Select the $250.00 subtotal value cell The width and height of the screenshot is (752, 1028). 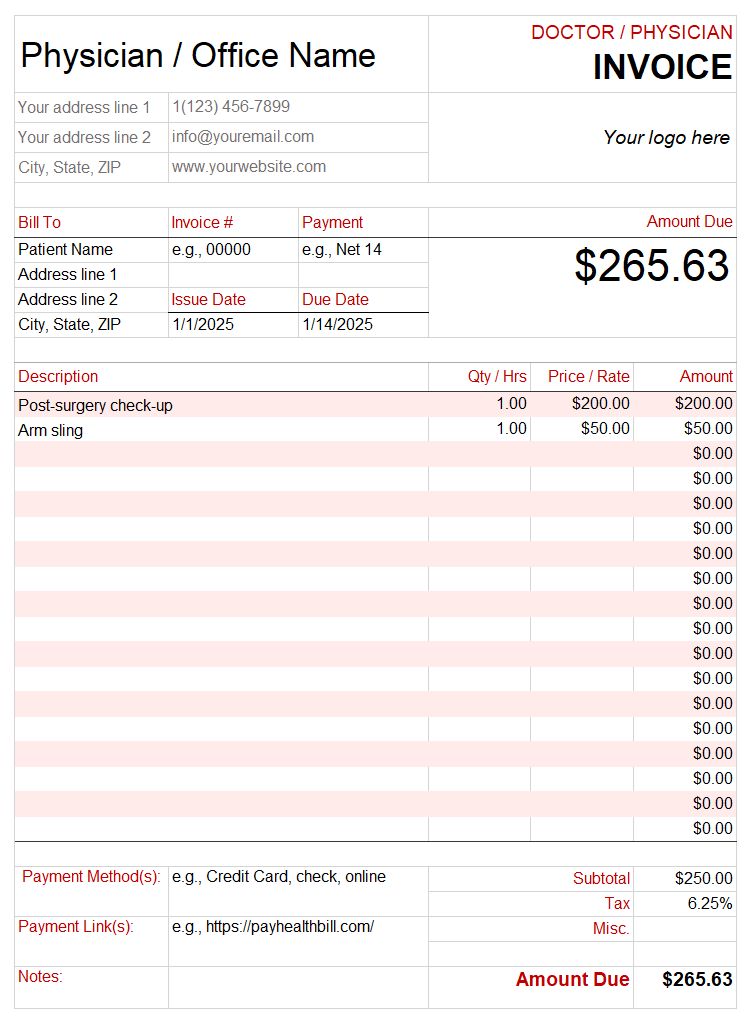click(x=703, y=879)
